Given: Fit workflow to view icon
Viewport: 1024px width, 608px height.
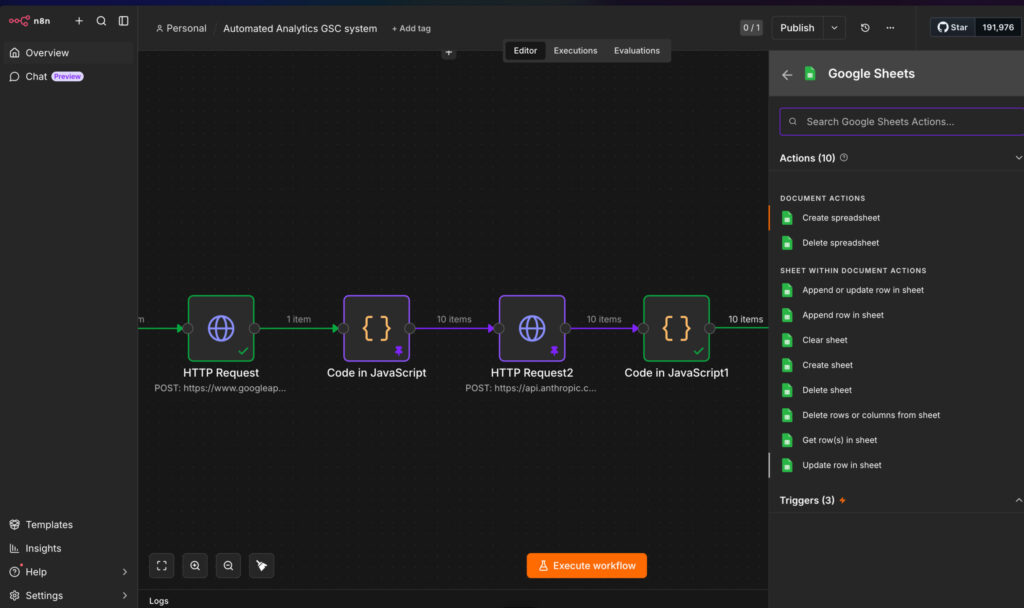Looking at the screenshot, I should [x=161, y=566].
